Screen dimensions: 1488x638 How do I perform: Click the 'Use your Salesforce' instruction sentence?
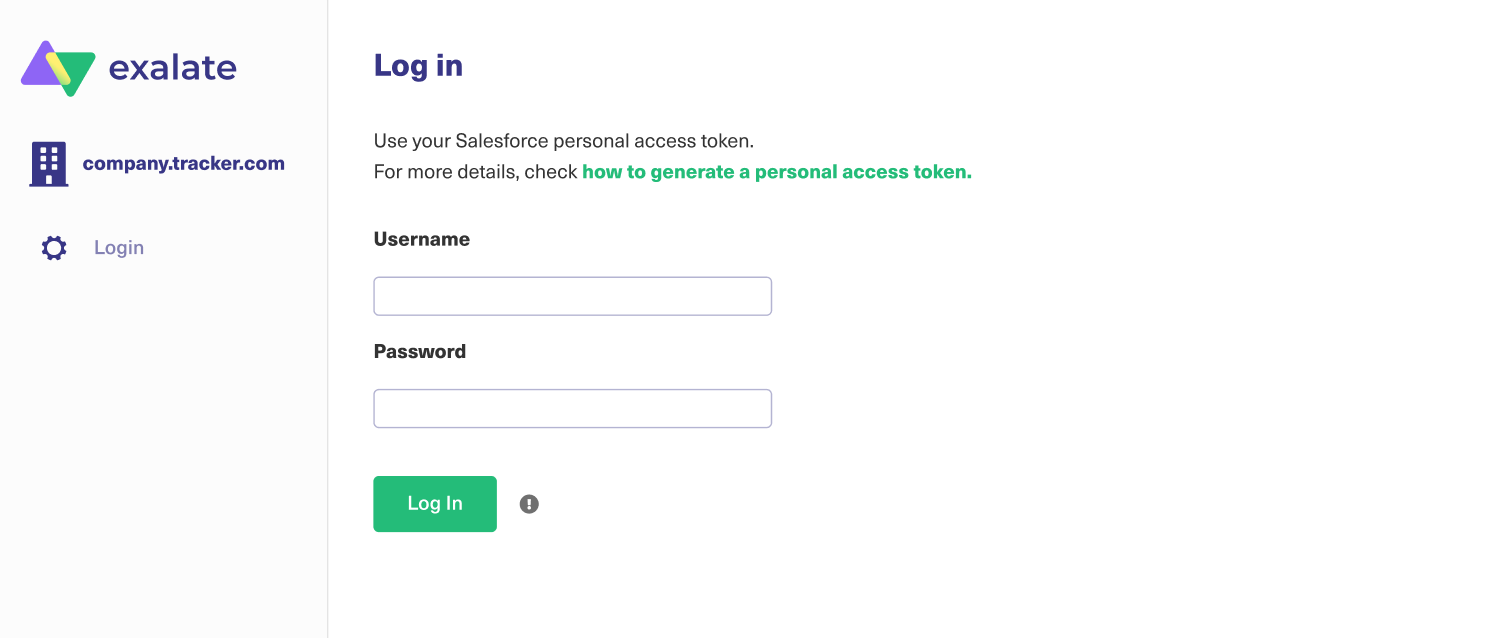(x=563, y=141)
